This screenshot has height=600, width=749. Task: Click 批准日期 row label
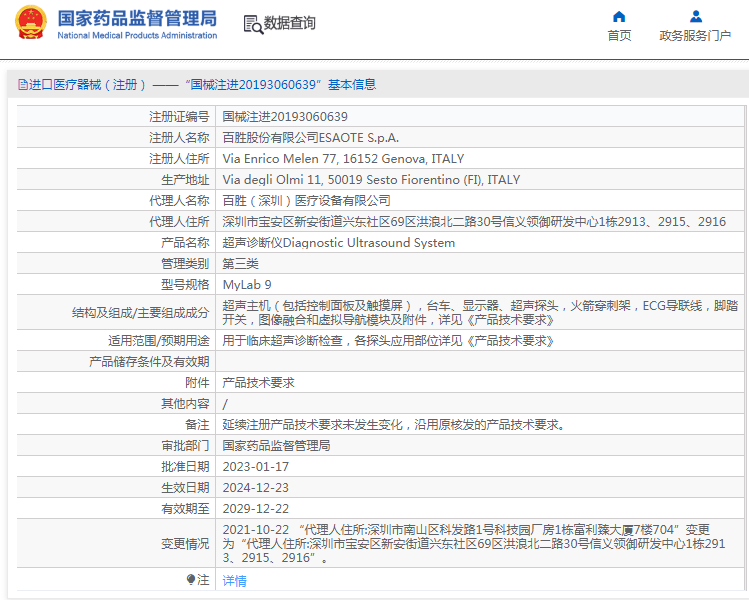click(185, 467)
